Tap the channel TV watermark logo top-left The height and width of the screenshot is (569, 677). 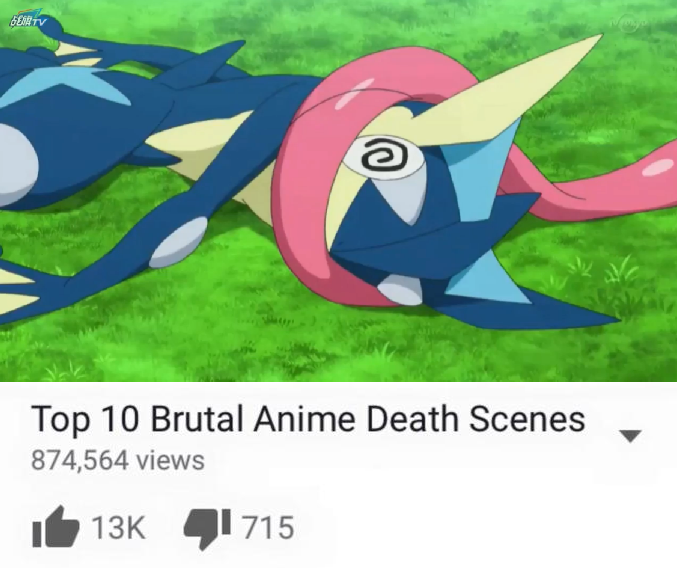pos(27,20)
